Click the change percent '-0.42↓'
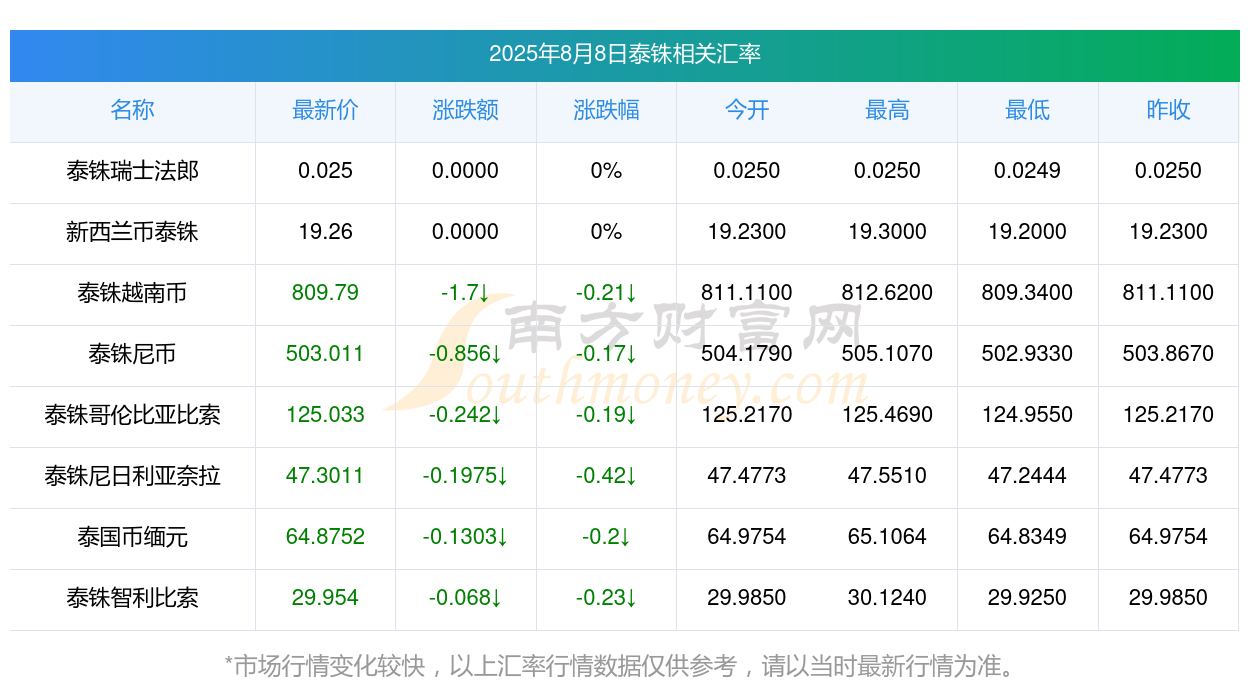Screen dimensions: 1250x698 point(606,476)
